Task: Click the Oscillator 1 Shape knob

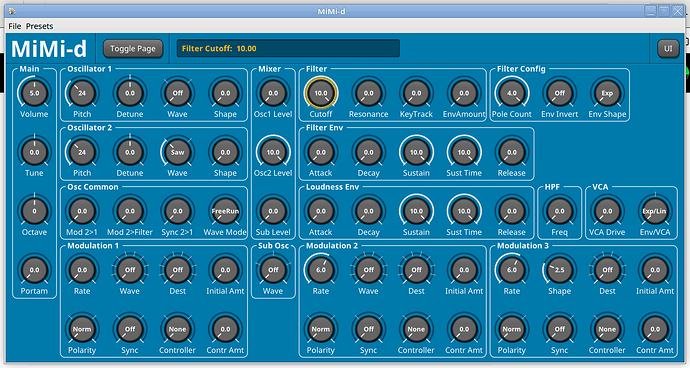Action: point(225,93)
